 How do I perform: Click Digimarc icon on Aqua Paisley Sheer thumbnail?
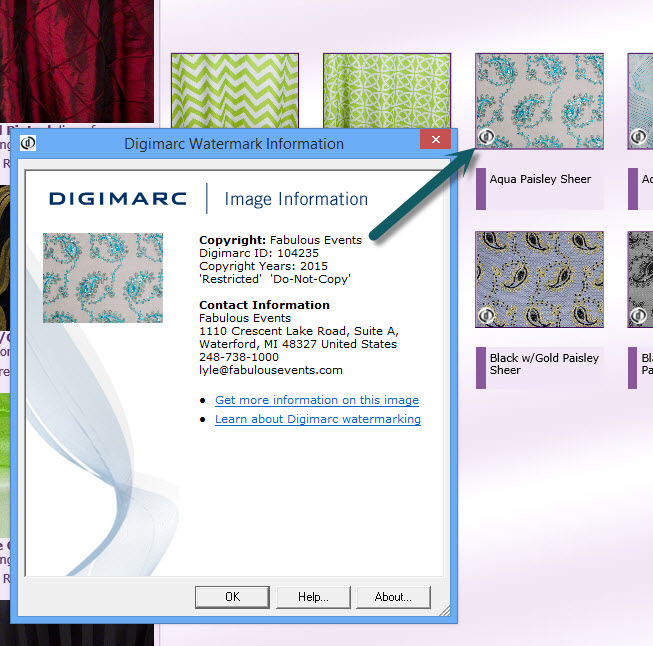pos(486,137)
